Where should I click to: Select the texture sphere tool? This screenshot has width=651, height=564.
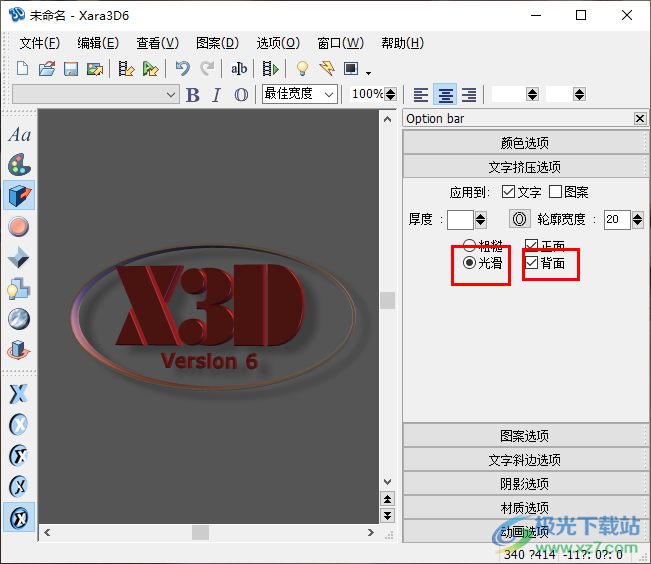click(19, 319)
